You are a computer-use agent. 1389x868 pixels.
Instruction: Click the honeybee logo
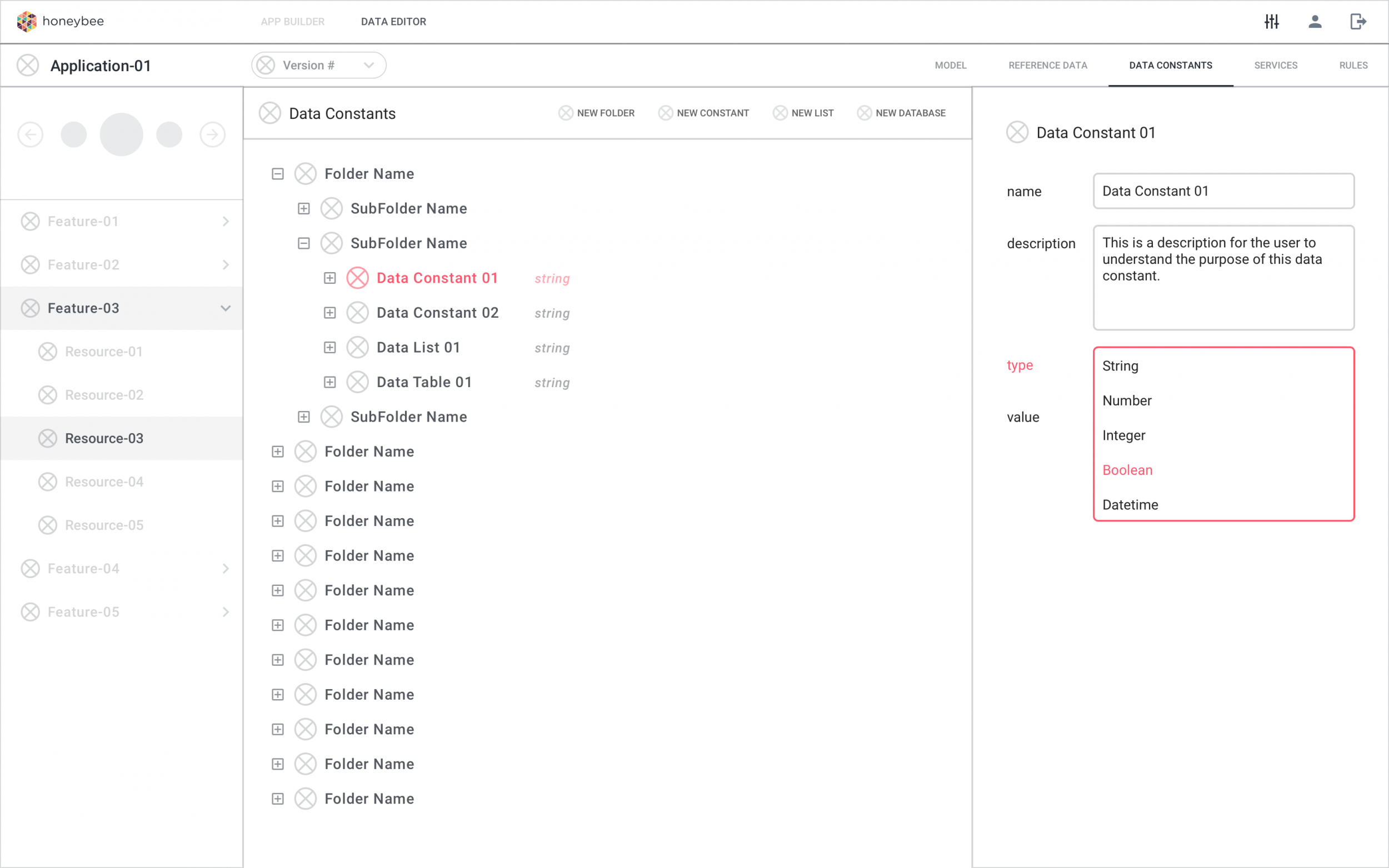(61, 22)
